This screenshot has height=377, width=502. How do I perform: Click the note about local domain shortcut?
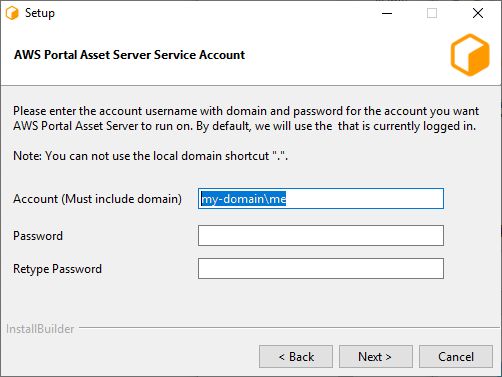(x=150, y=156)
